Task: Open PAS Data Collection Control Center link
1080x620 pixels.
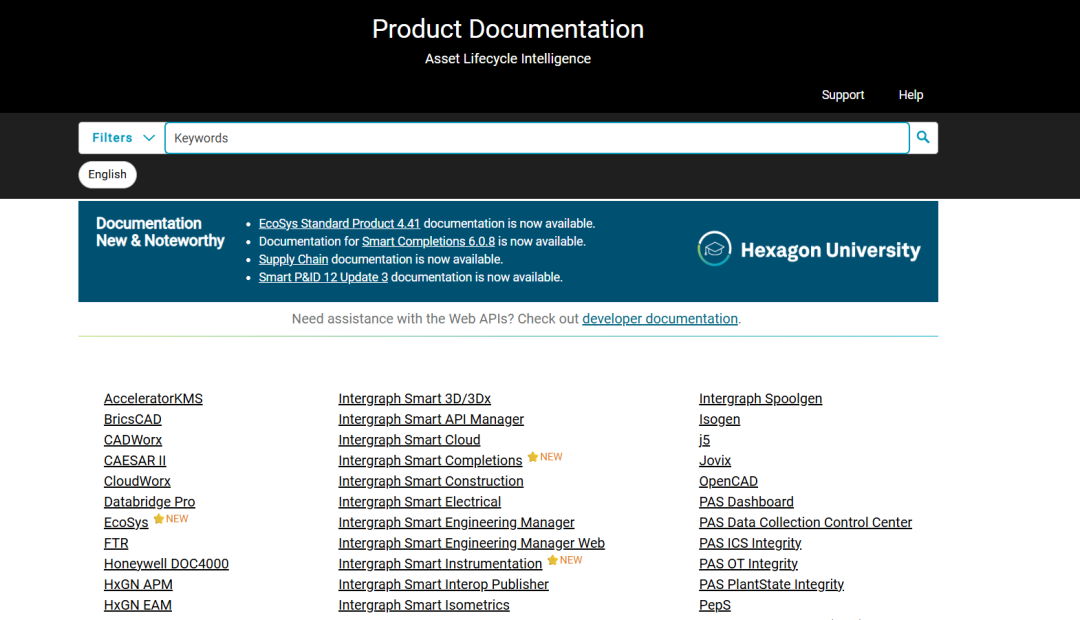Action: point(805,522)
